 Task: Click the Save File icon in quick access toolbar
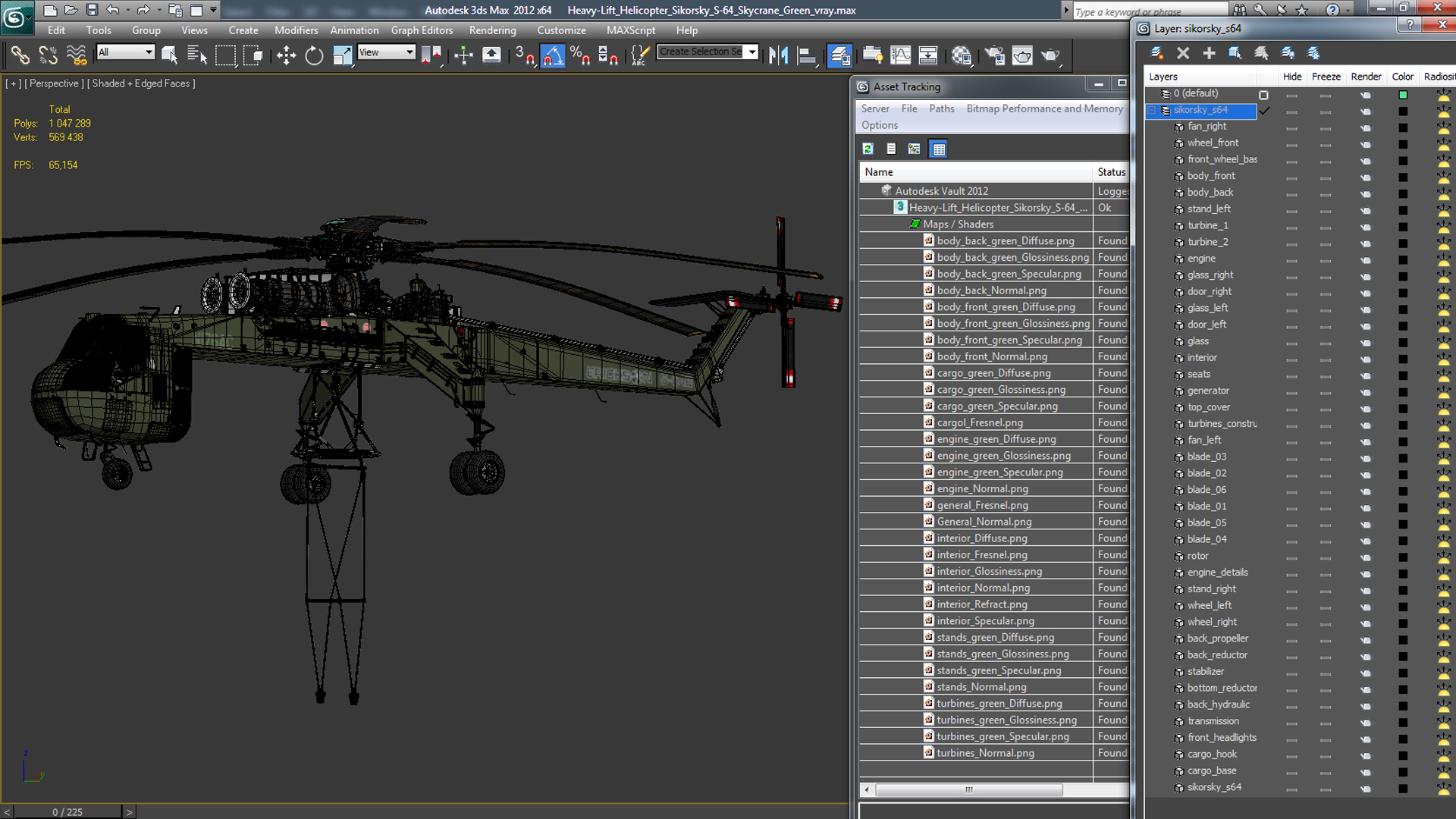92,10
